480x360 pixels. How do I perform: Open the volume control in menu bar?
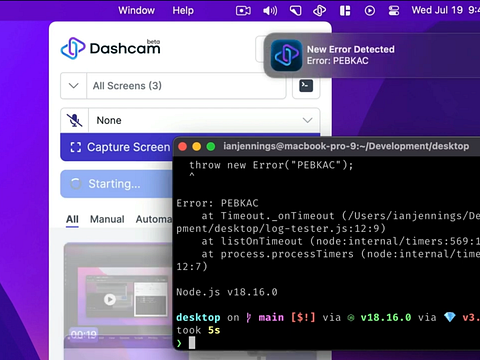(x=270, y=11)
